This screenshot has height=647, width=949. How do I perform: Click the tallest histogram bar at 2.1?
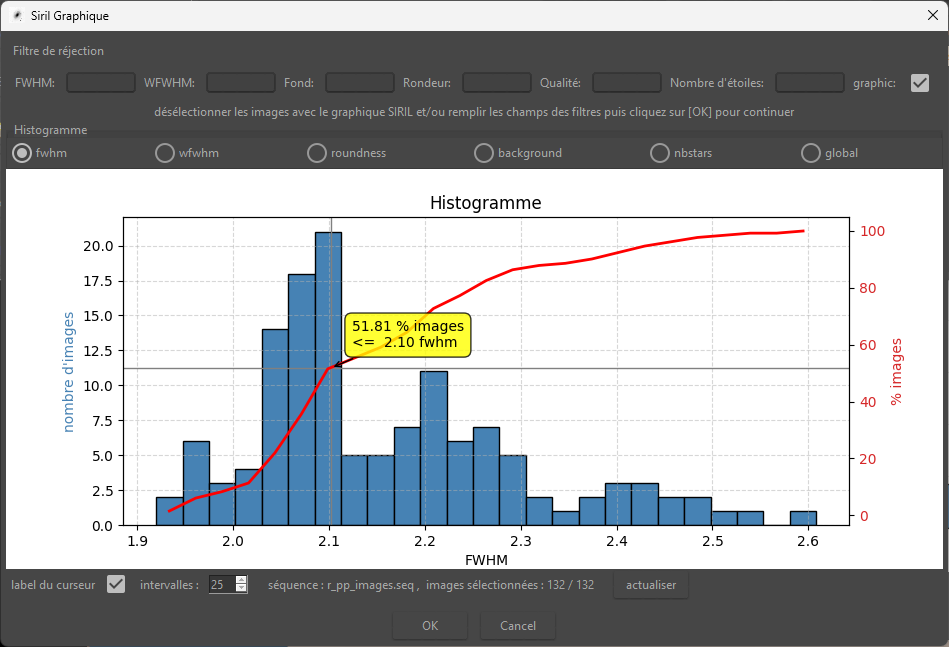click(328, 378)
